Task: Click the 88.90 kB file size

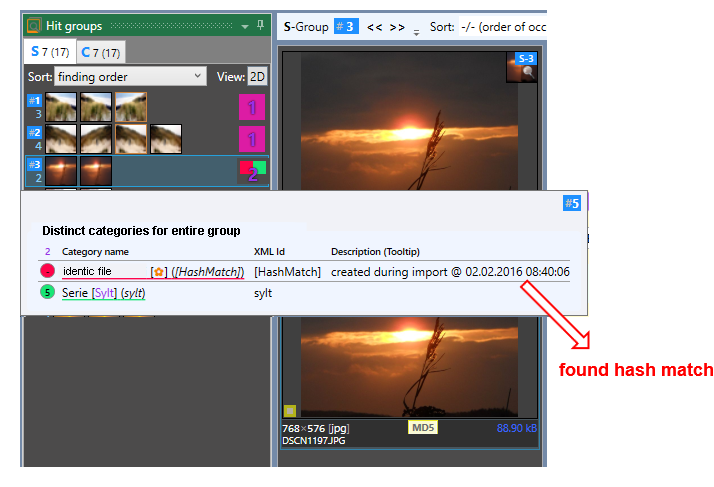Action: 516,428
